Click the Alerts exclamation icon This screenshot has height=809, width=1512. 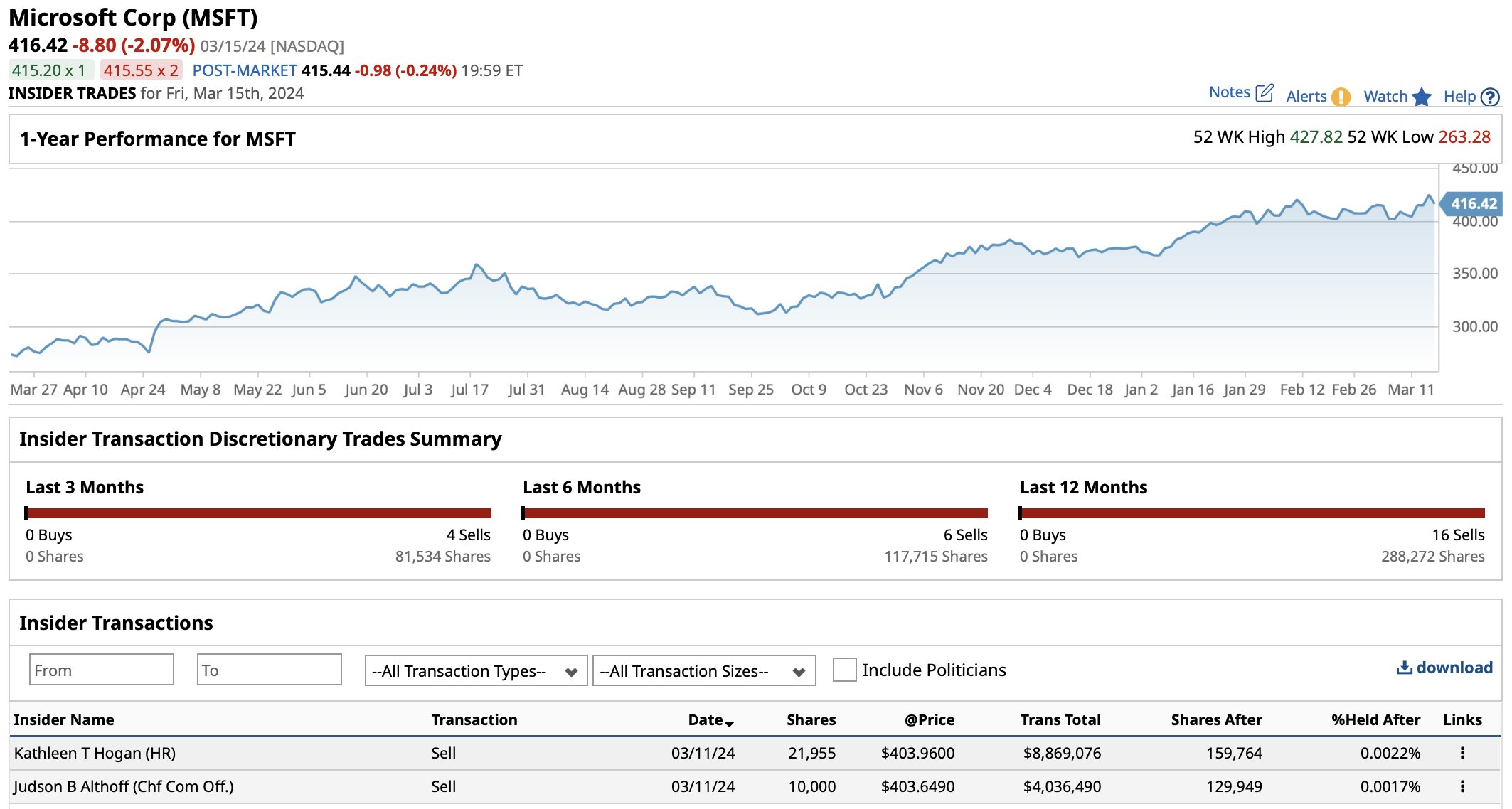(x=1341, y=97)
